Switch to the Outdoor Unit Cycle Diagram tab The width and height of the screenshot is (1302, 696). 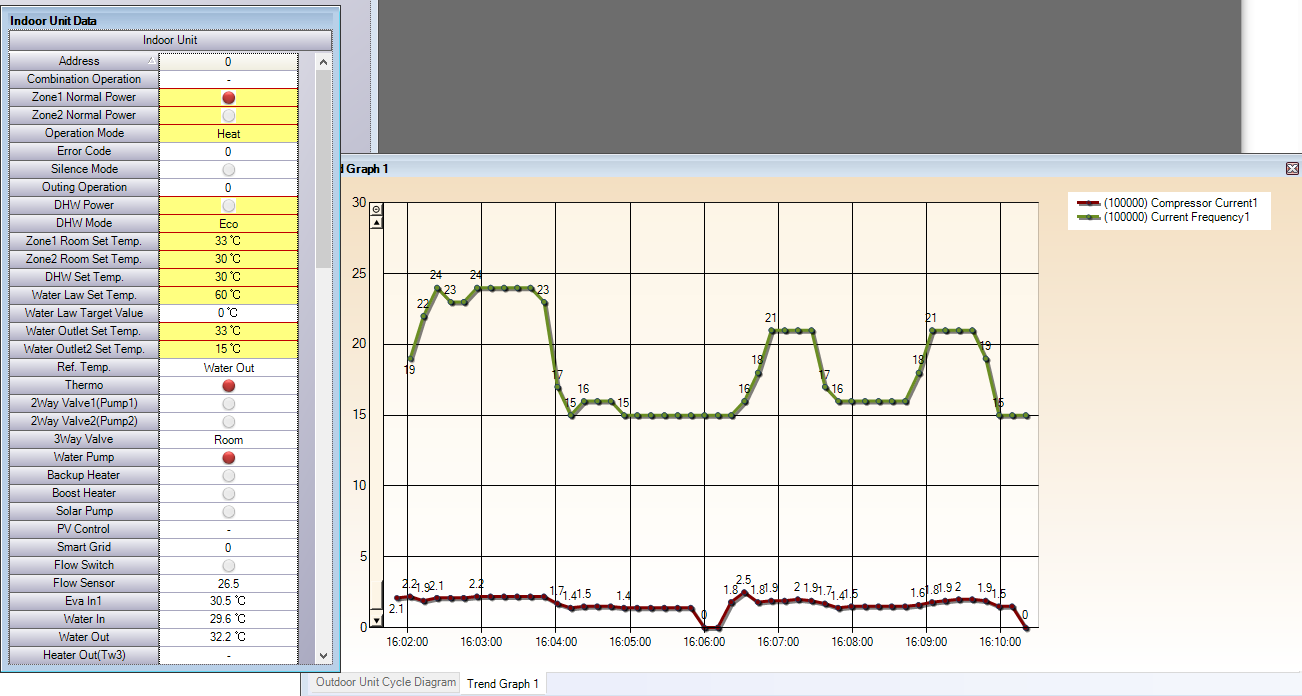(383, 683)
